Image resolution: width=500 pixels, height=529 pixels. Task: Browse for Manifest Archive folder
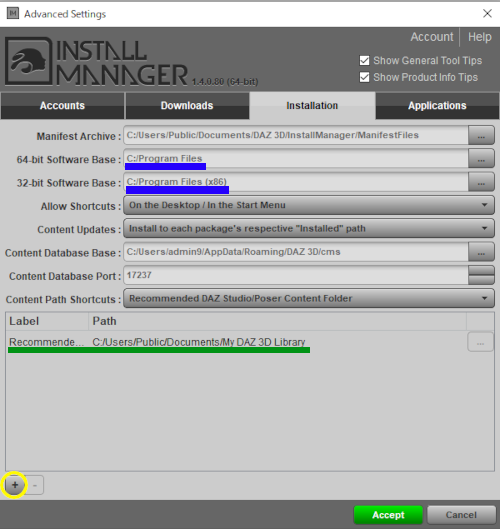481,135
